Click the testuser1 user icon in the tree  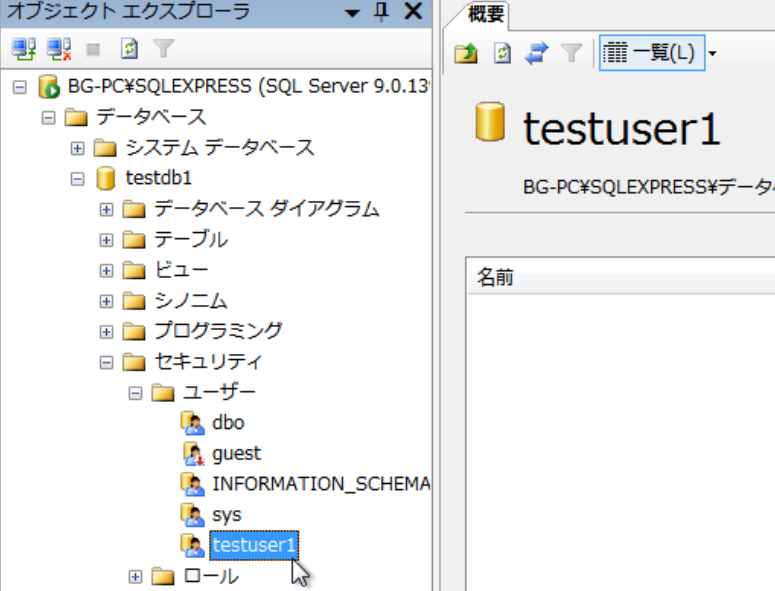point(193,546)
